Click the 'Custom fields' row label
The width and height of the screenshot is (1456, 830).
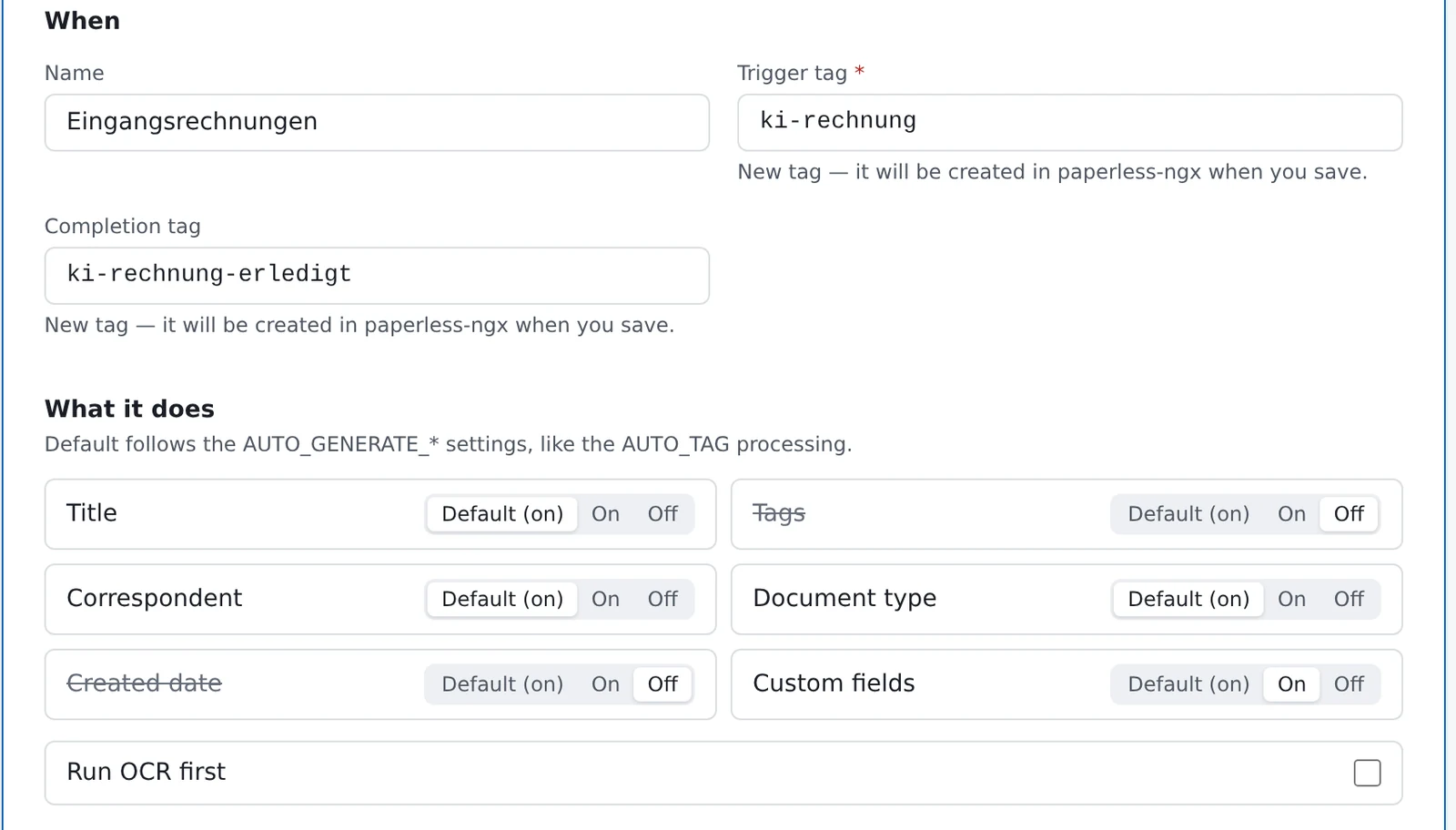pos(834,683)
